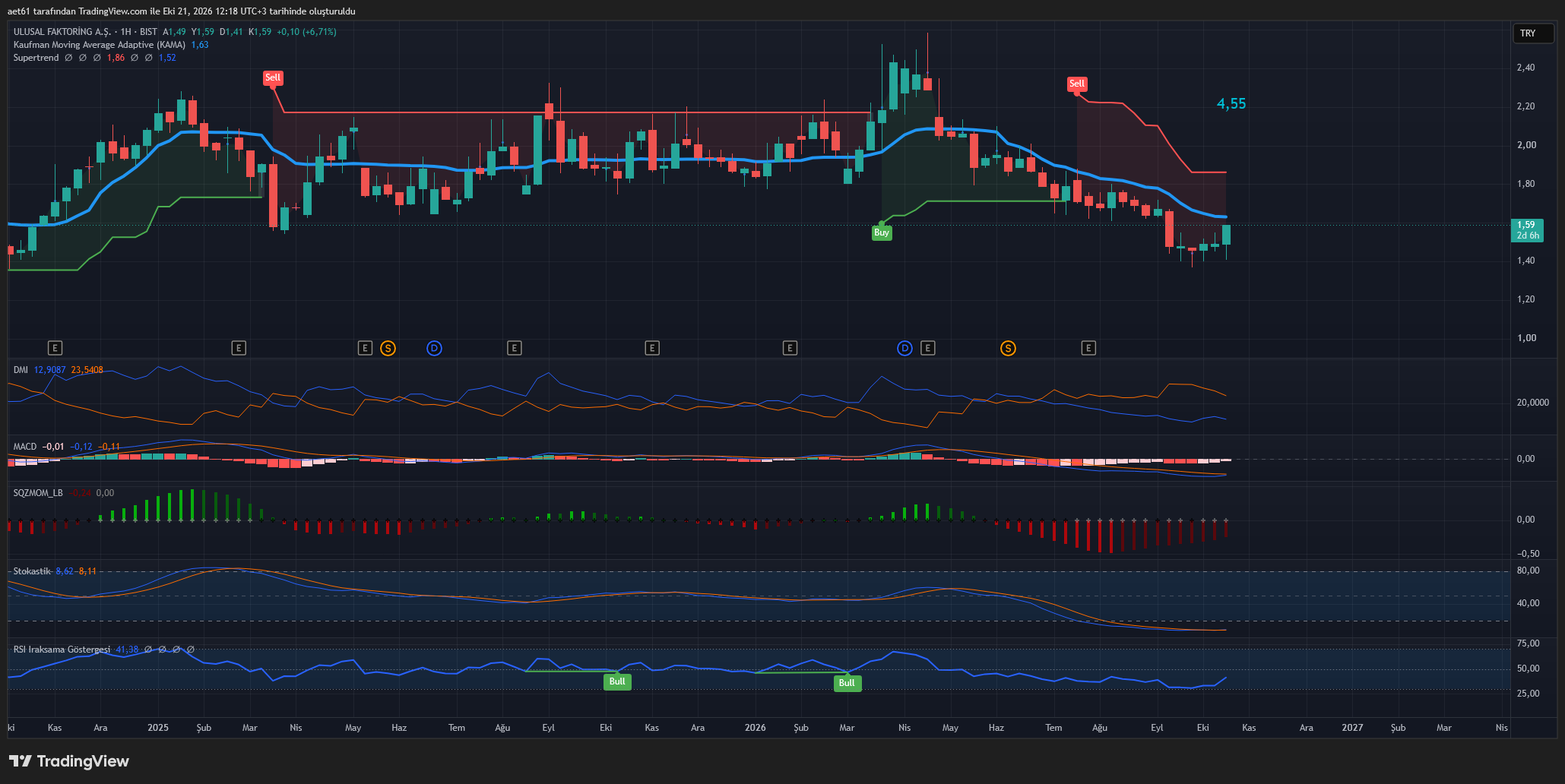The width and height of the screenshot is (1565, 784).
Task: Select the Kaufman Moving Average Adaptive legend
Action: point(100,45)
